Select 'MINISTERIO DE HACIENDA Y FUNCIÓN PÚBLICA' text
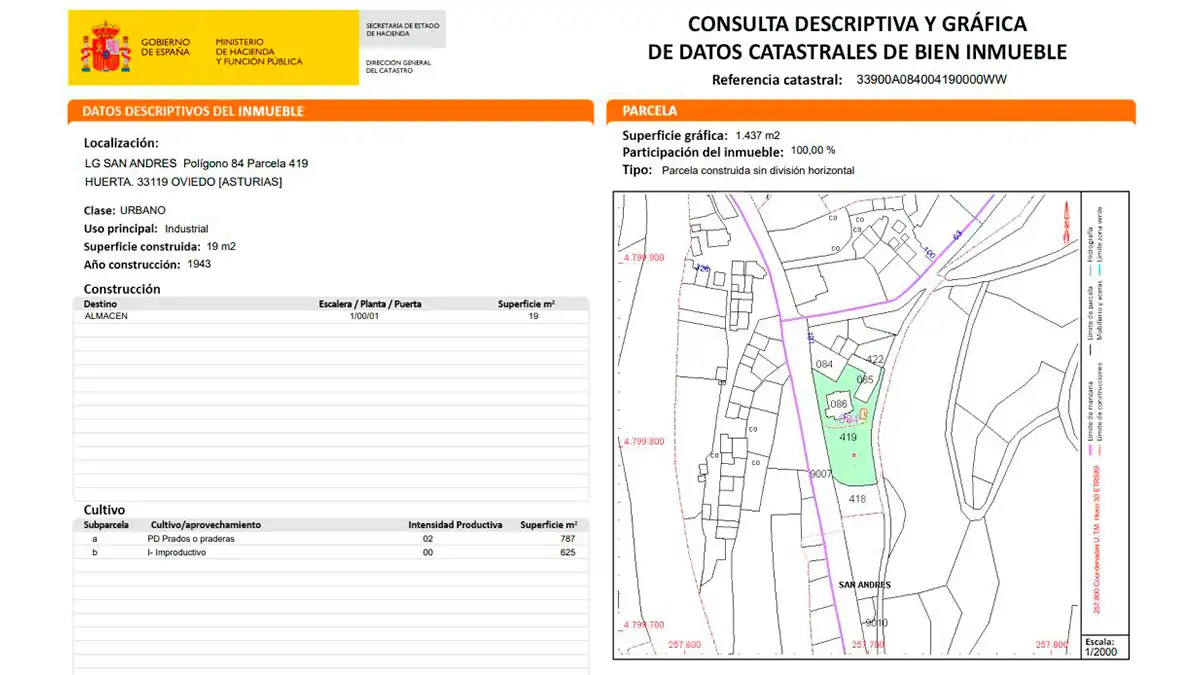This screenshot has width=1200, height=675. (258, 52)
